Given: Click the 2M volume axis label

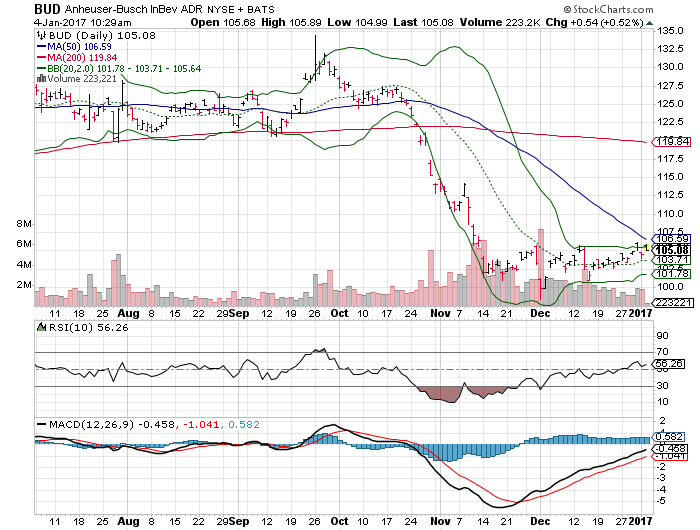Looking at the screenshot, I should pyautogui.click(x=24, y=285).
